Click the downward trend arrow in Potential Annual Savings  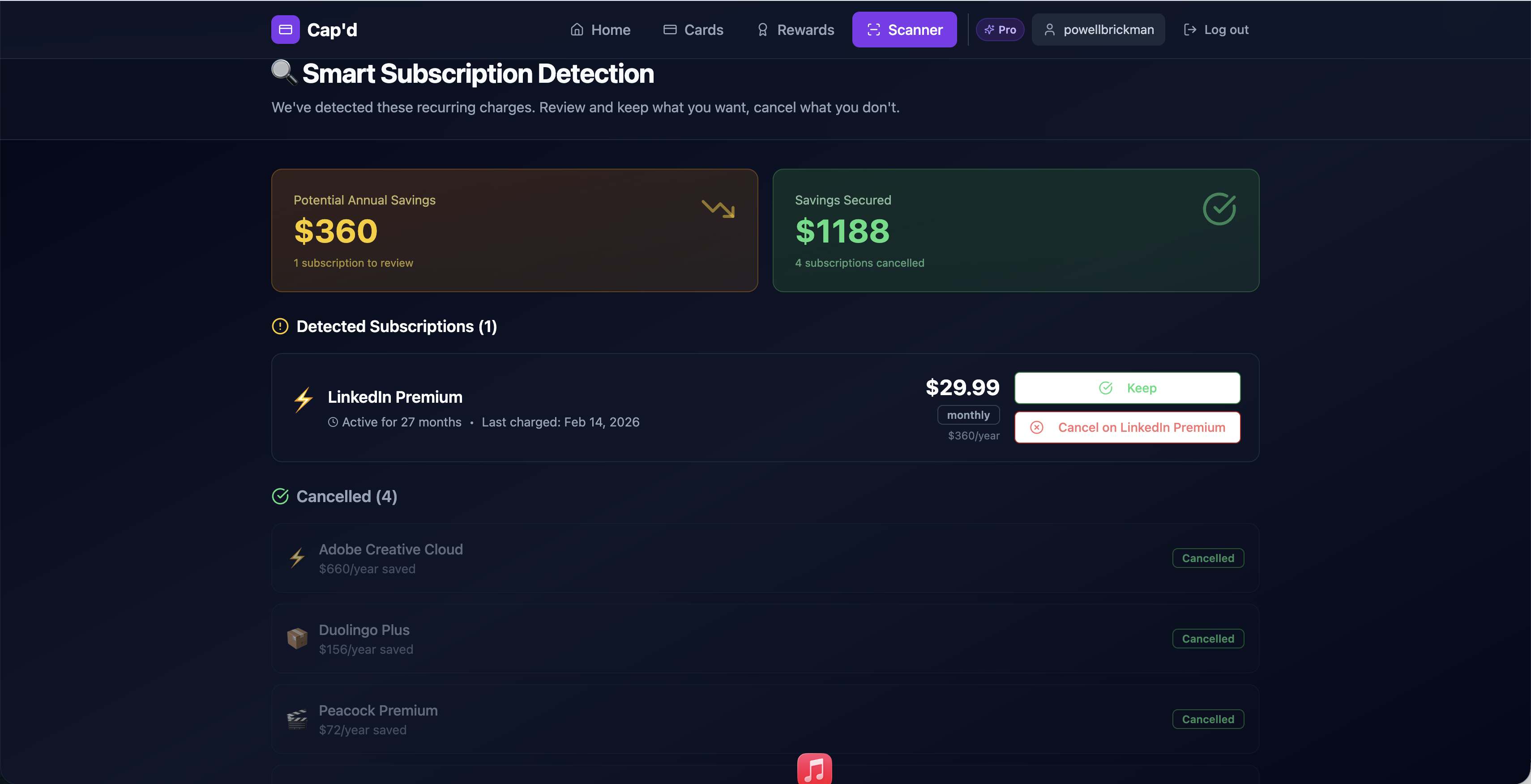[718, 209]
